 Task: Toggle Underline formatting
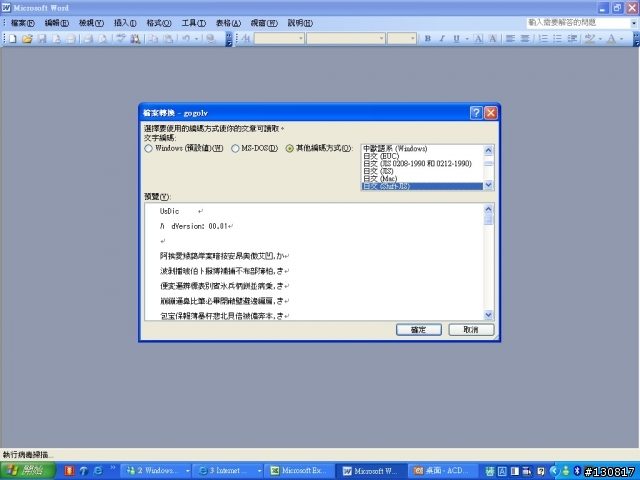pyautogui.click(x=456, y=39)
